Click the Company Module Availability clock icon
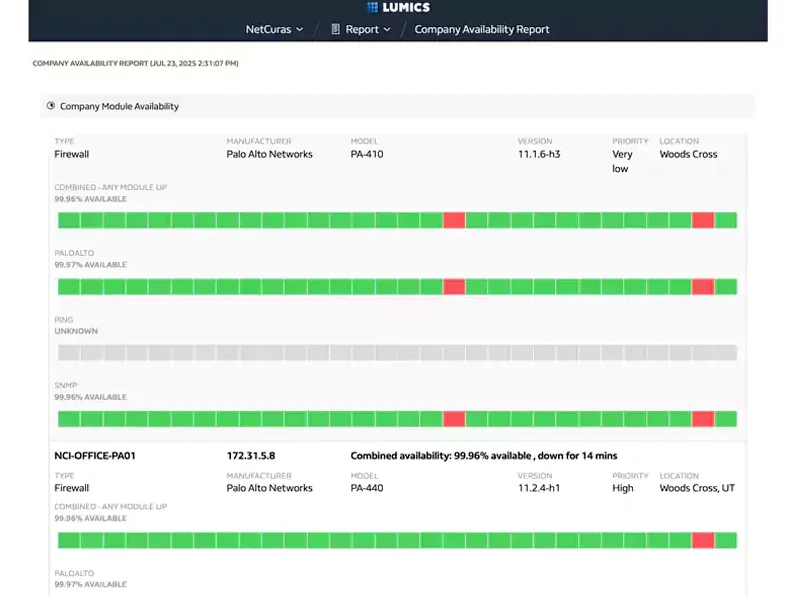Image resolution: width=795 pixels, height=596 pixels. click(x=51, y=105)
